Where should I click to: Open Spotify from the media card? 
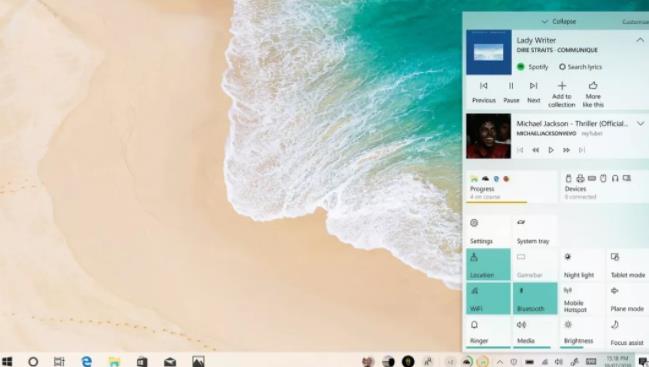[533, 67]
